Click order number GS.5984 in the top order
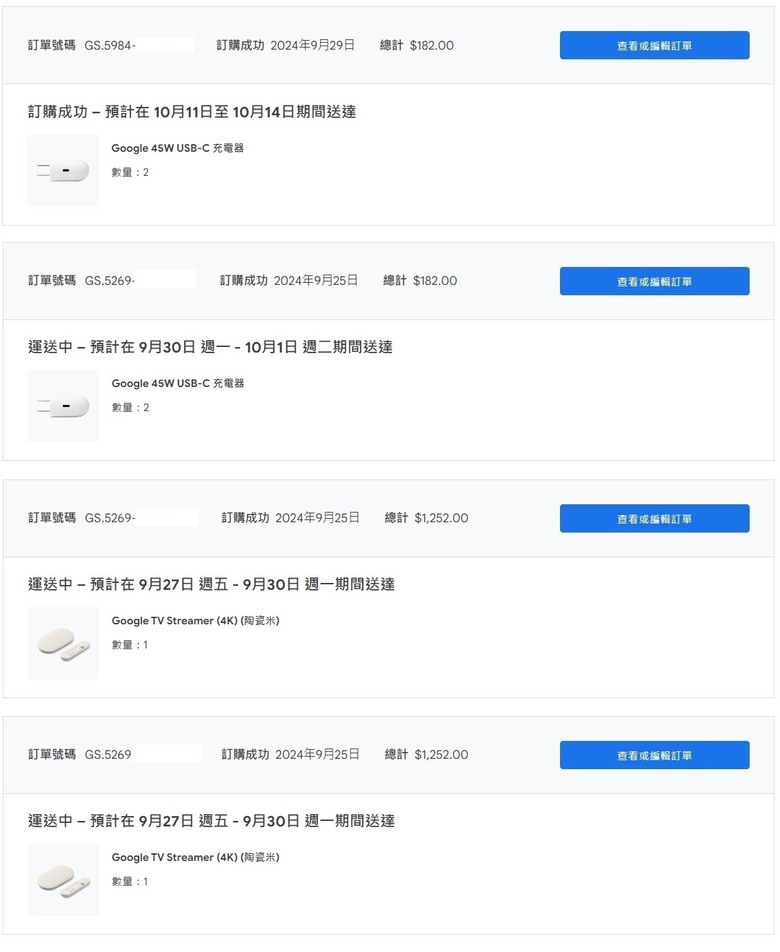Image resolution: width=780 pixels, height=952 pixels. coord(110,46)
